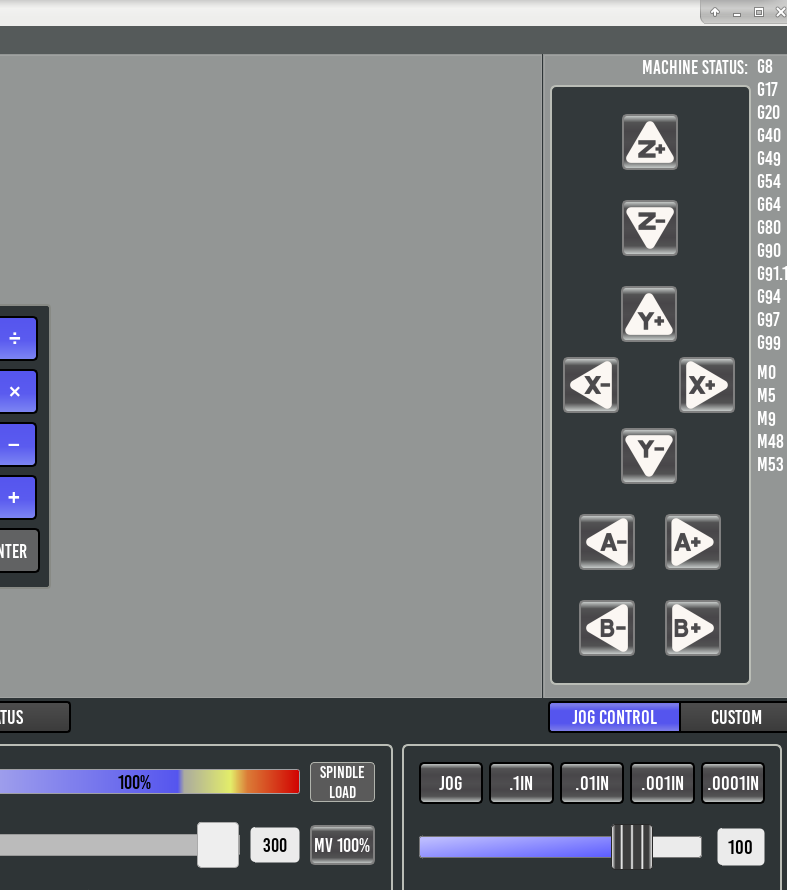Click M5 status code
The image size is (787, 890).
click(767, 395)
